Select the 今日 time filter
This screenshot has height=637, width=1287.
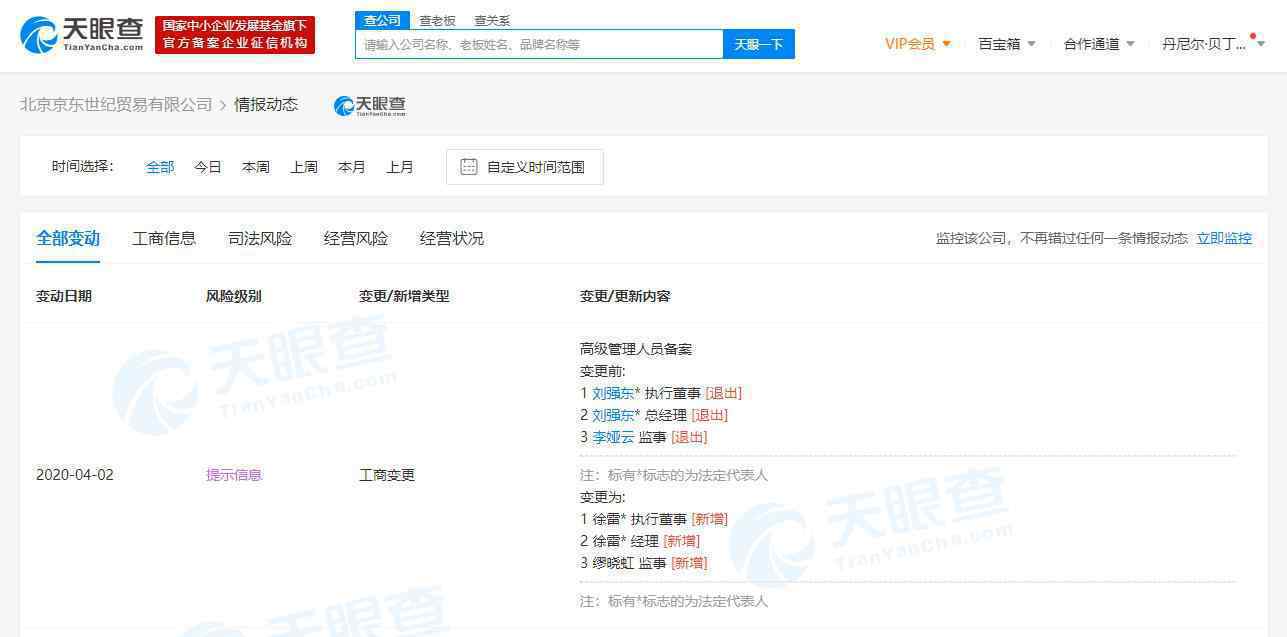(x=208, y=167)
